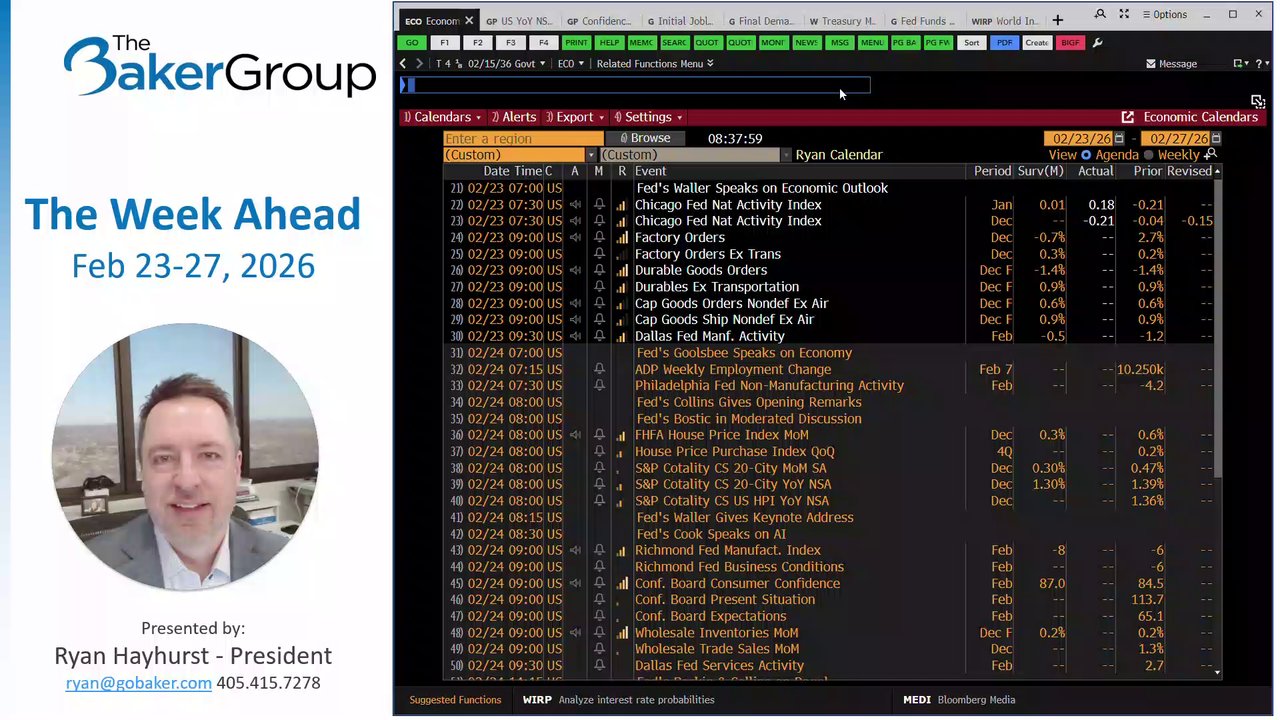The height and width of the screenshot is (720, 1280).
Task: Focus the blue command line input field
Action: pos(636,86)
